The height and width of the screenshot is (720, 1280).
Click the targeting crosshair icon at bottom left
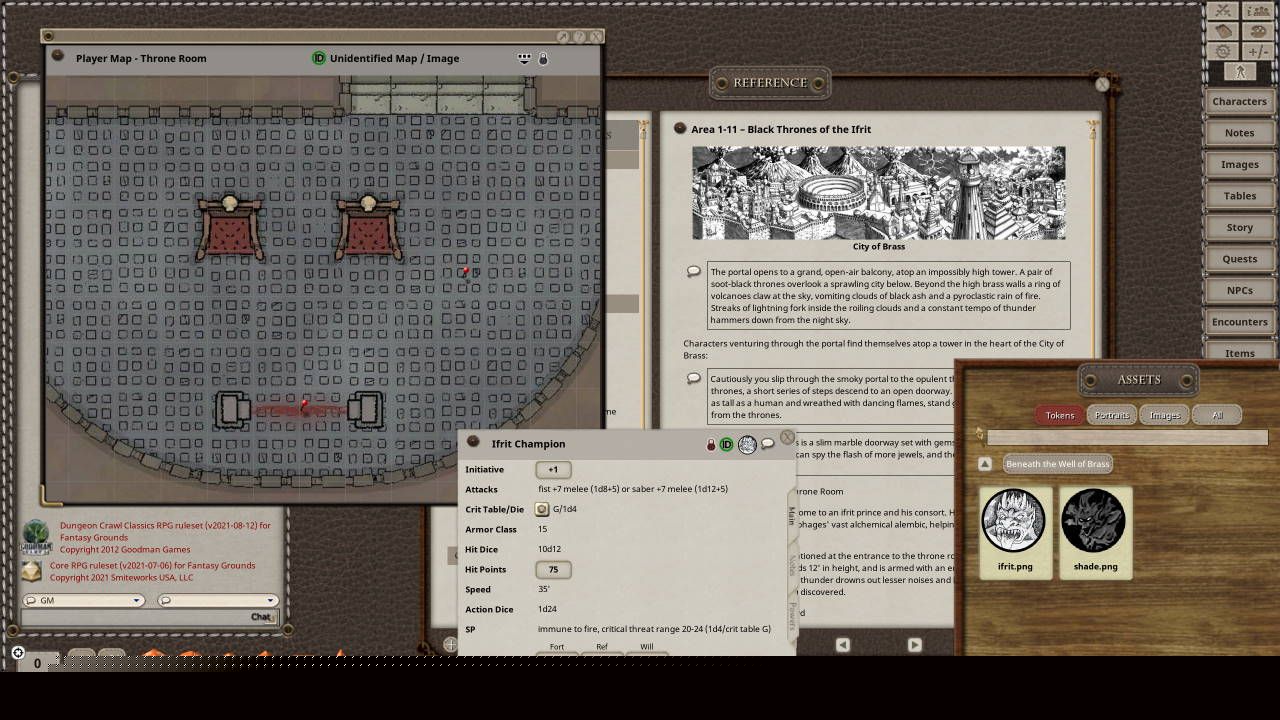[17, 653]
